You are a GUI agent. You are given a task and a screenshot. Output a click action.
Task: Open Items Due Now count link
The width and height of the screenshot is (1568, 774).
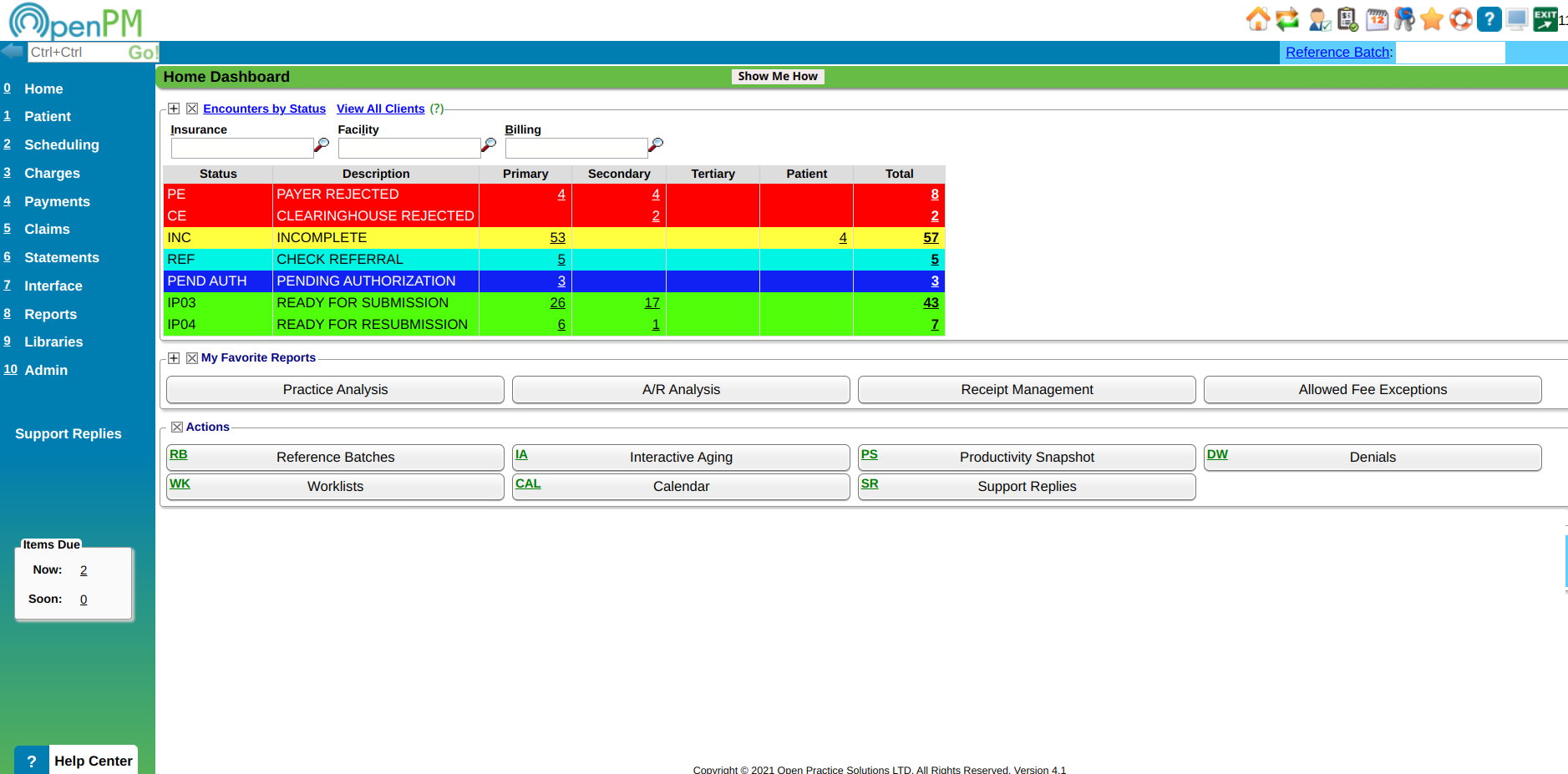click(84, 570)
